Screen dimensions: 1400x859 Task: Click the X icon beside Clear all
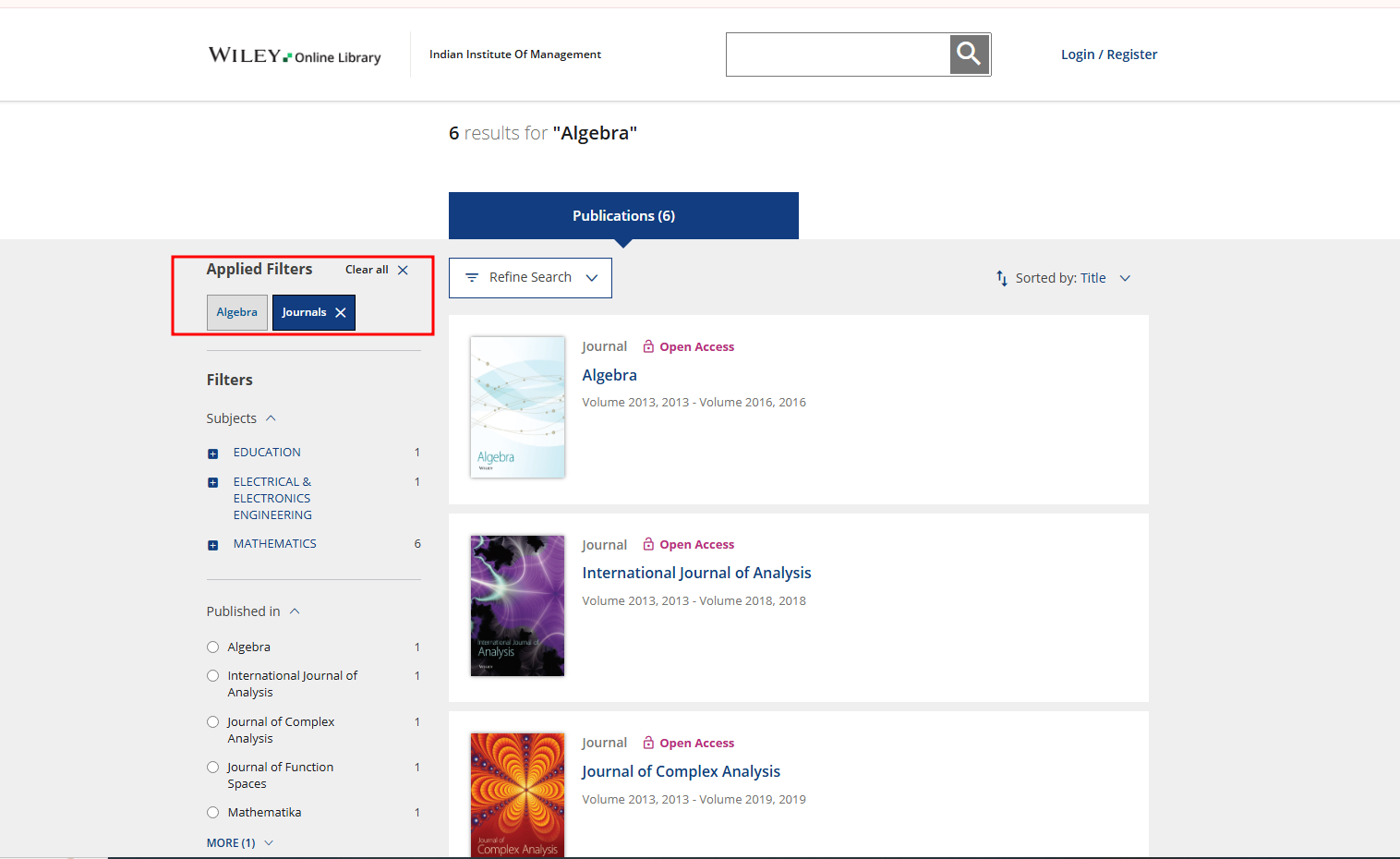coord(403,271)
